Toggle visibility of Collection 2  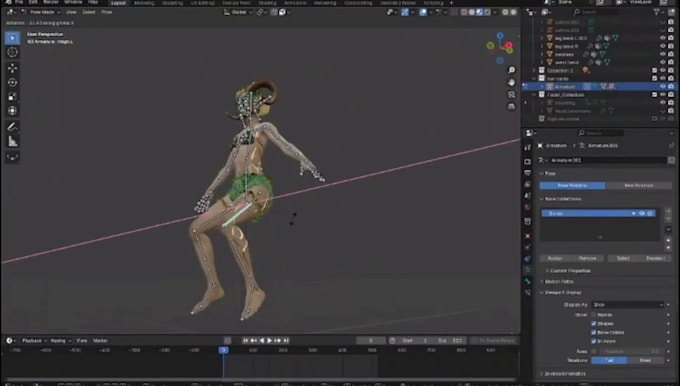[x=663, y=70]
